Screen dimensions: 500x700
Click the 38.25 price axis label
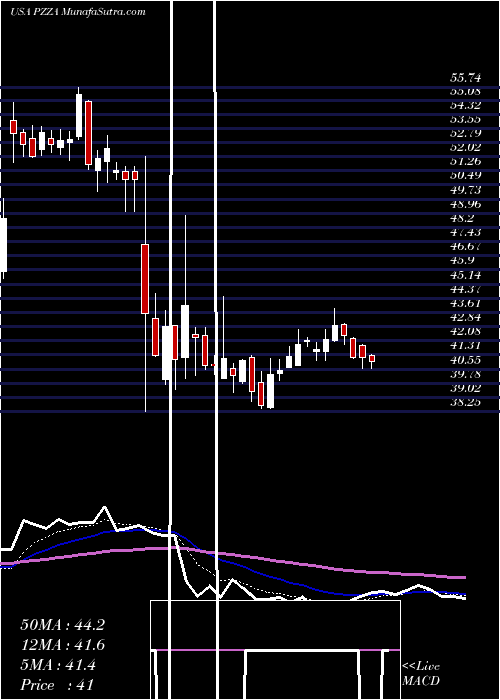[466, 402]
